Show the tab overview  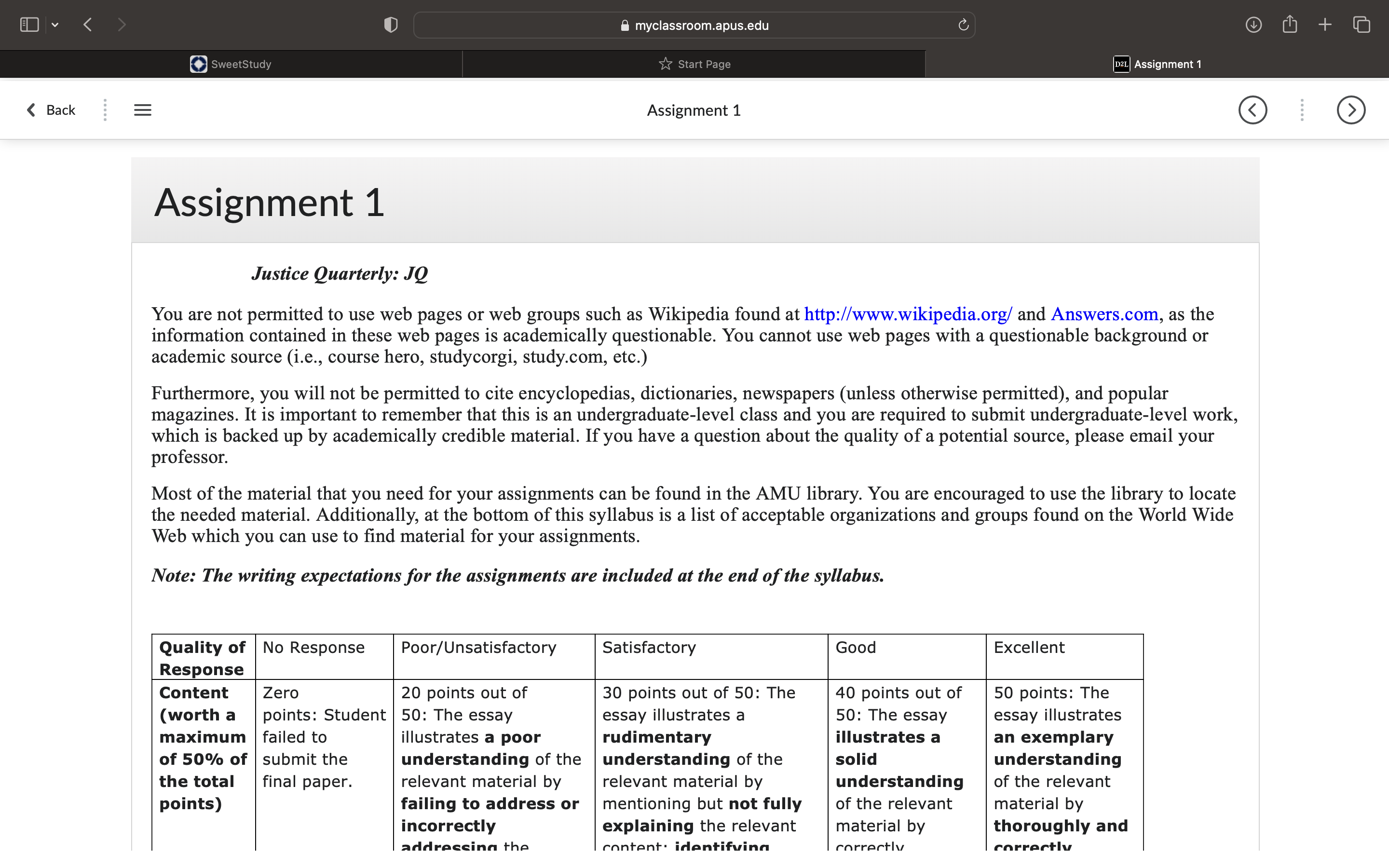tap(1362, 25)
